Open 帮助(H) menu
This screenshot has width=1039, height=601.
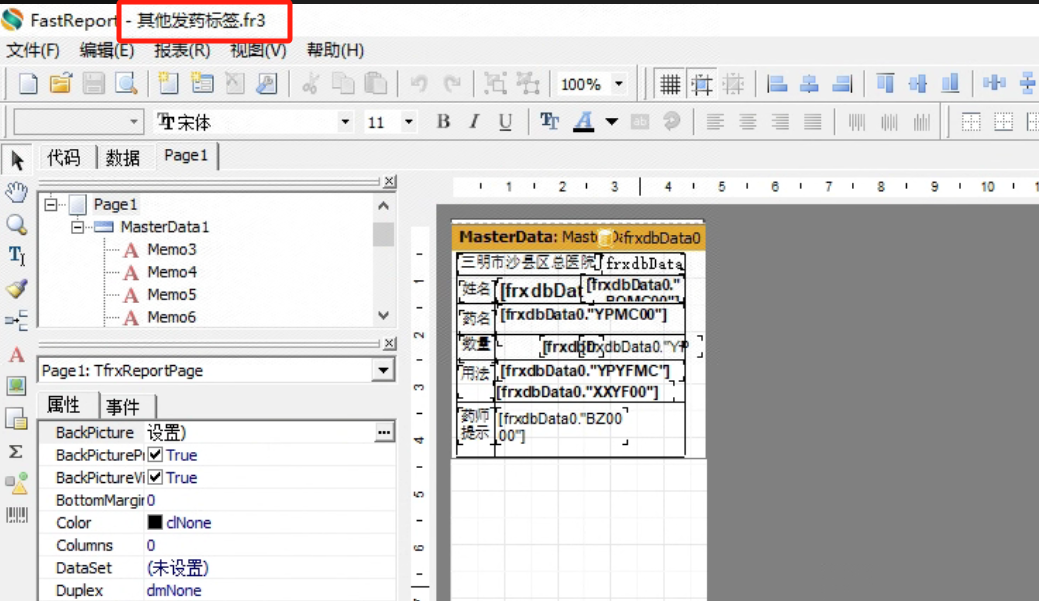(335, 50)
